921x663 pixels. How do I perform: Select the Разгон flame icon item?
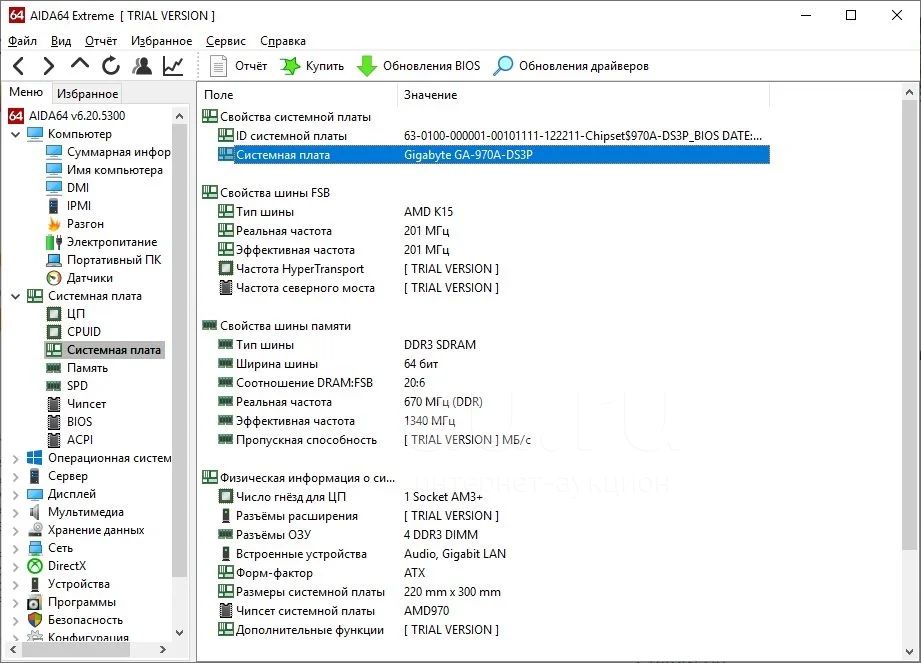click(75, 224)
